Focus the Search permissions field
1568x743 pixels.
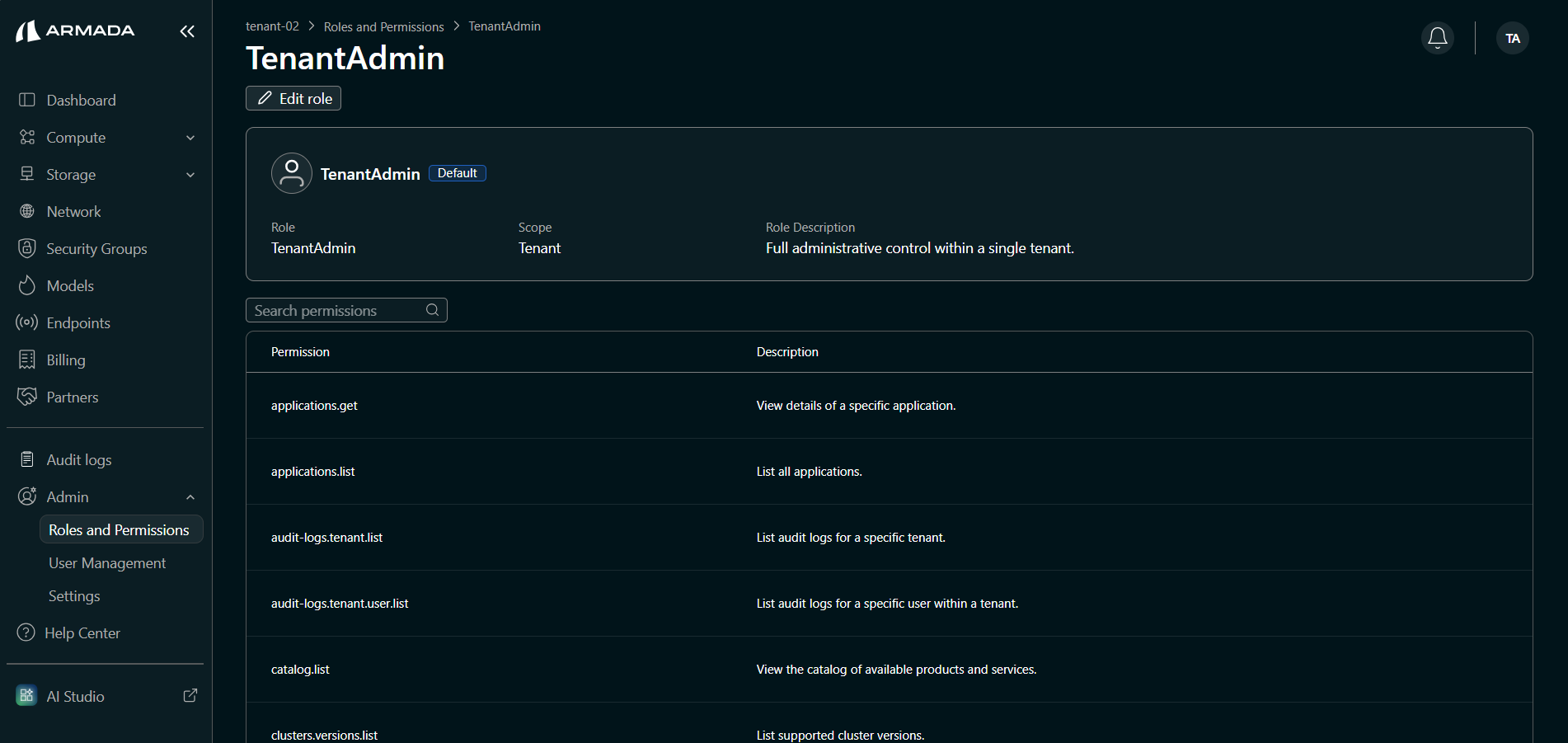click(x=346, y=310)
